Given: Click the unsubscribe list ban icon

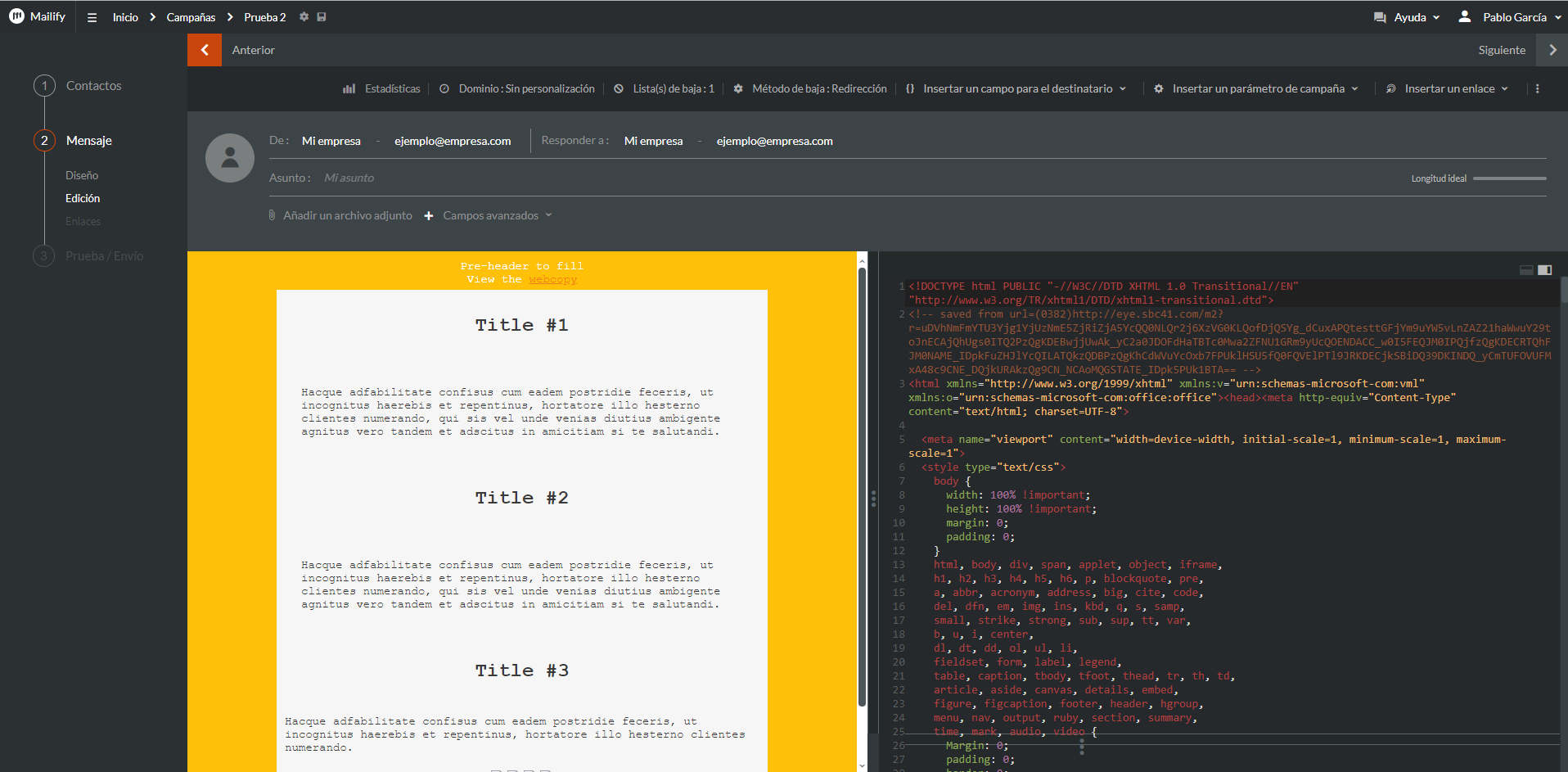Looking at the screenshot, I should pos(619,88).
